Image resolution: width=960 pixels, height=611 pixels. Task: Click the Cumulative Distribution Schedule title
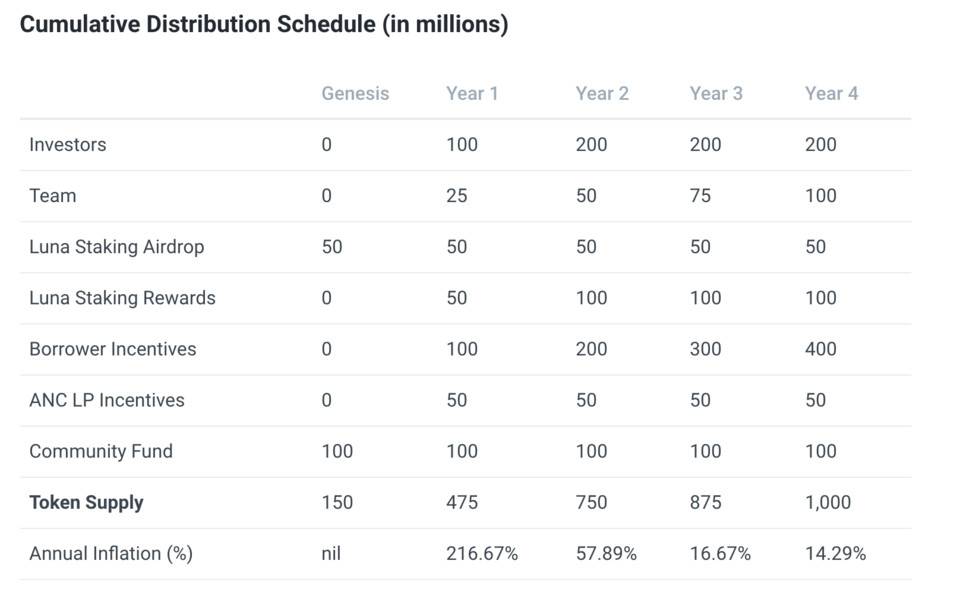264,25
